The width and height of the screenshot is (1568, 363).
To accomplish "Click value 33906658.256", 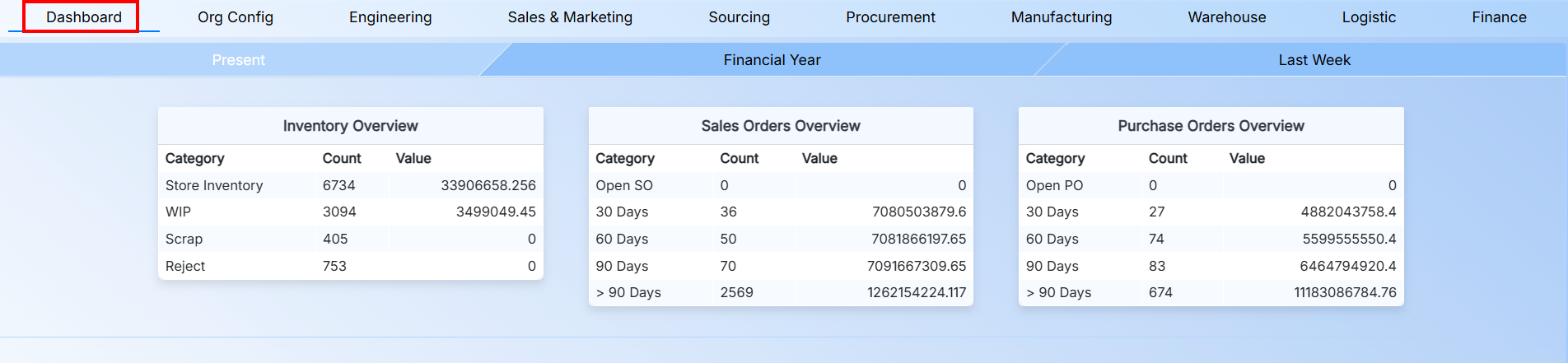I will (x=488, y=185).
